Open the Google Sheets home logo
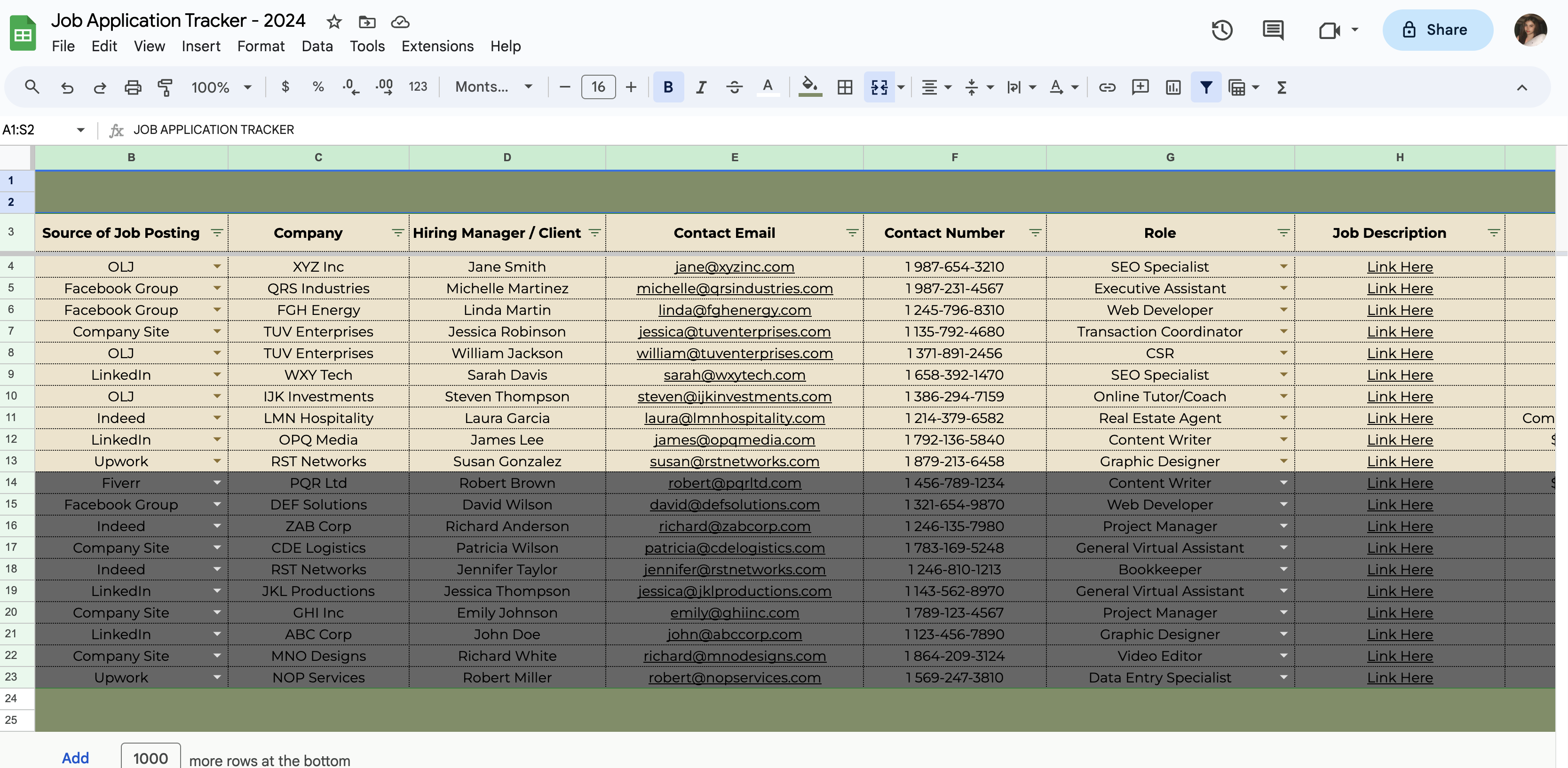 (23, 33)
